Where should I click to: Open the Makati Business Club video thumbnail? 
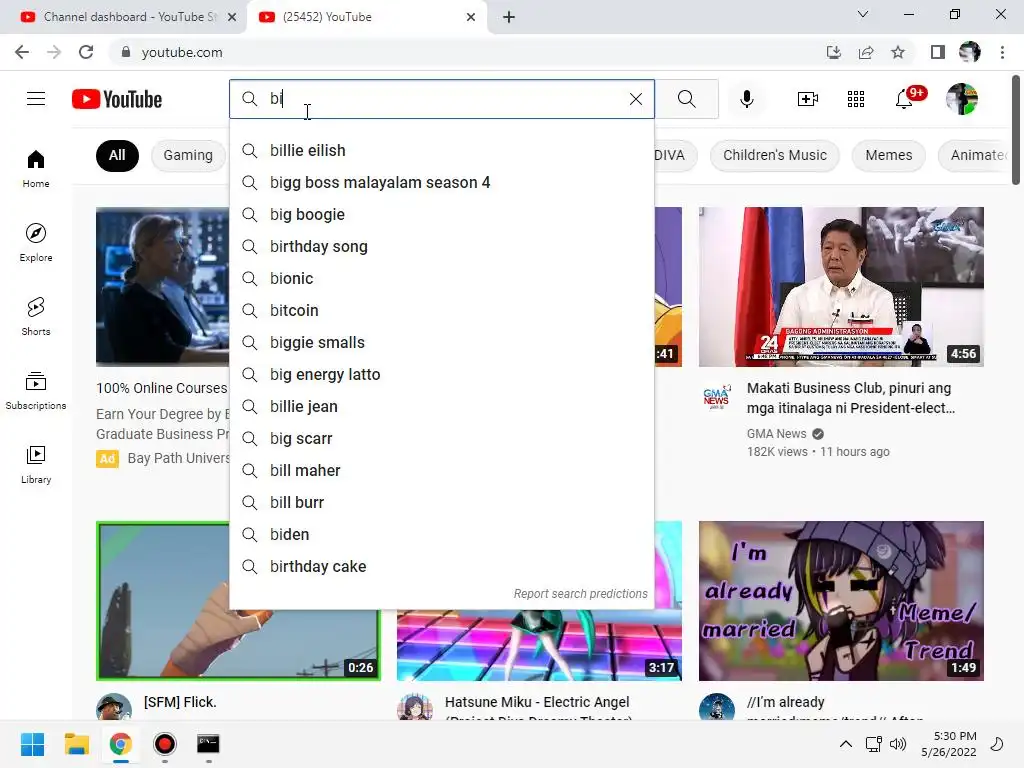click(841, 287)
